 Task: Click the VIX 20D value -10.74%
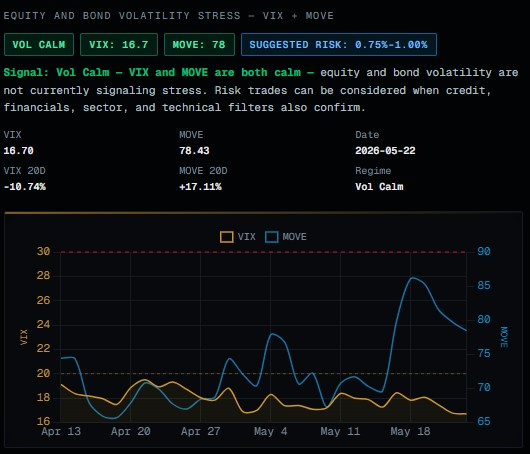(25, 187)
